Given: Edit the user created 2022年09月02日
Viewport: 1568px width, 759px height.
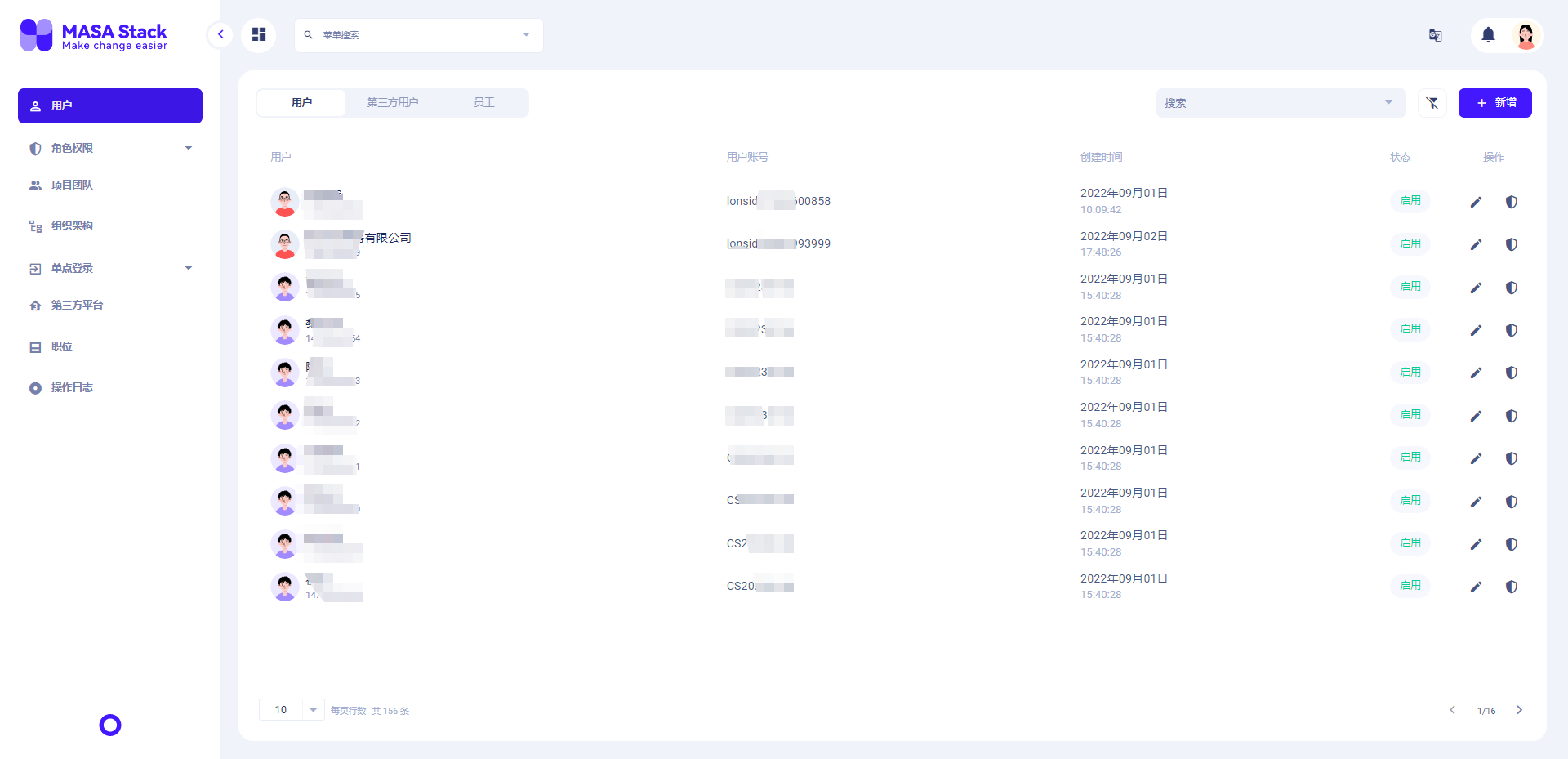Looking at the screenshot, I should [x=1476, y=244].
